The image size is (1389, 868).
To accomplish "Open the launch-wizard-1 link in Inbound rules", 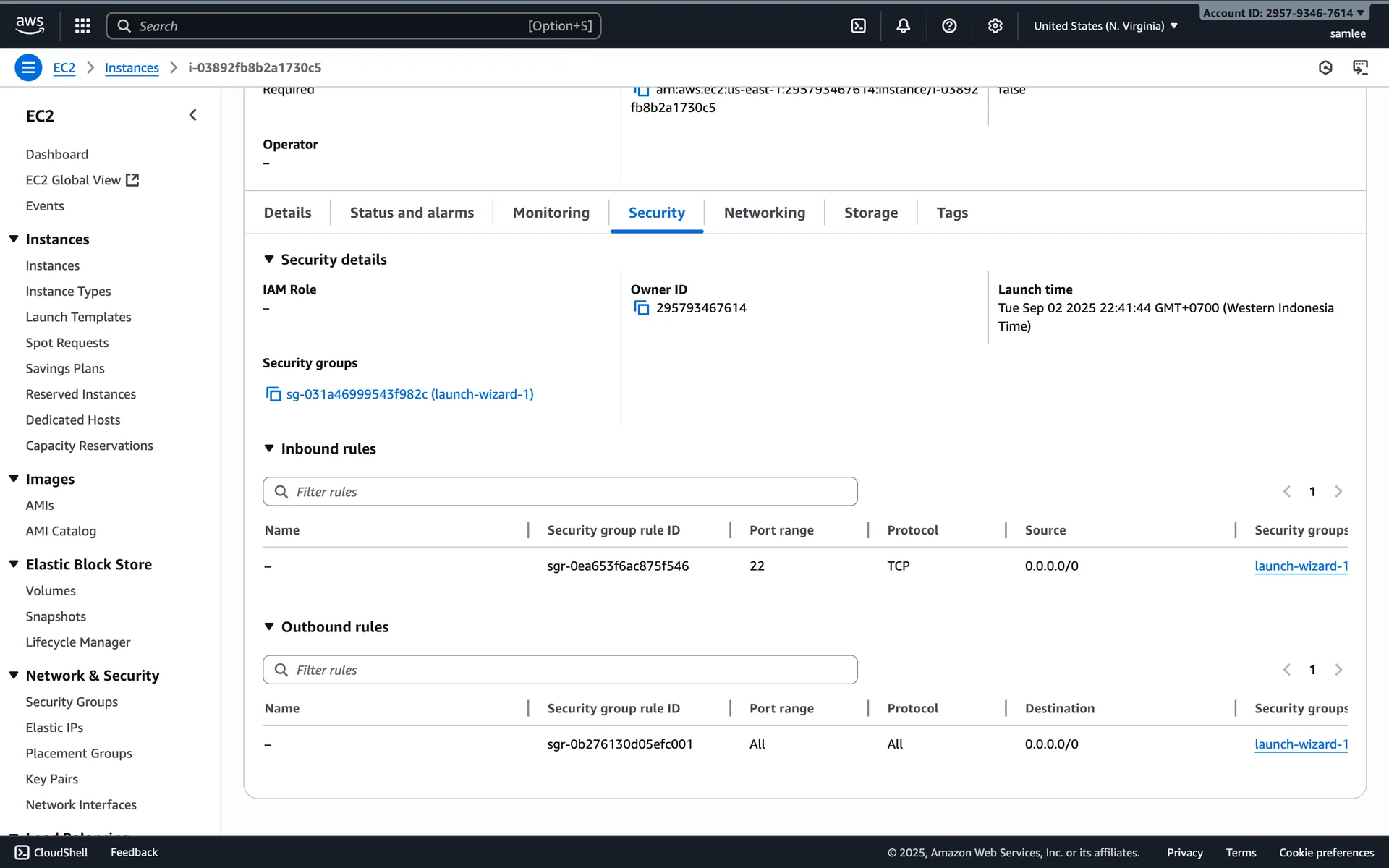I will 1300,566.
